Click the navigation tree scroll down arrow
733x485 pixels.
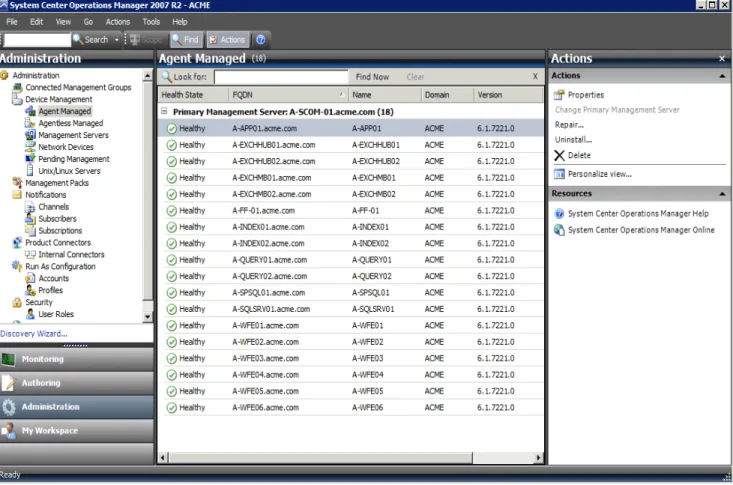tap(148, 317)
